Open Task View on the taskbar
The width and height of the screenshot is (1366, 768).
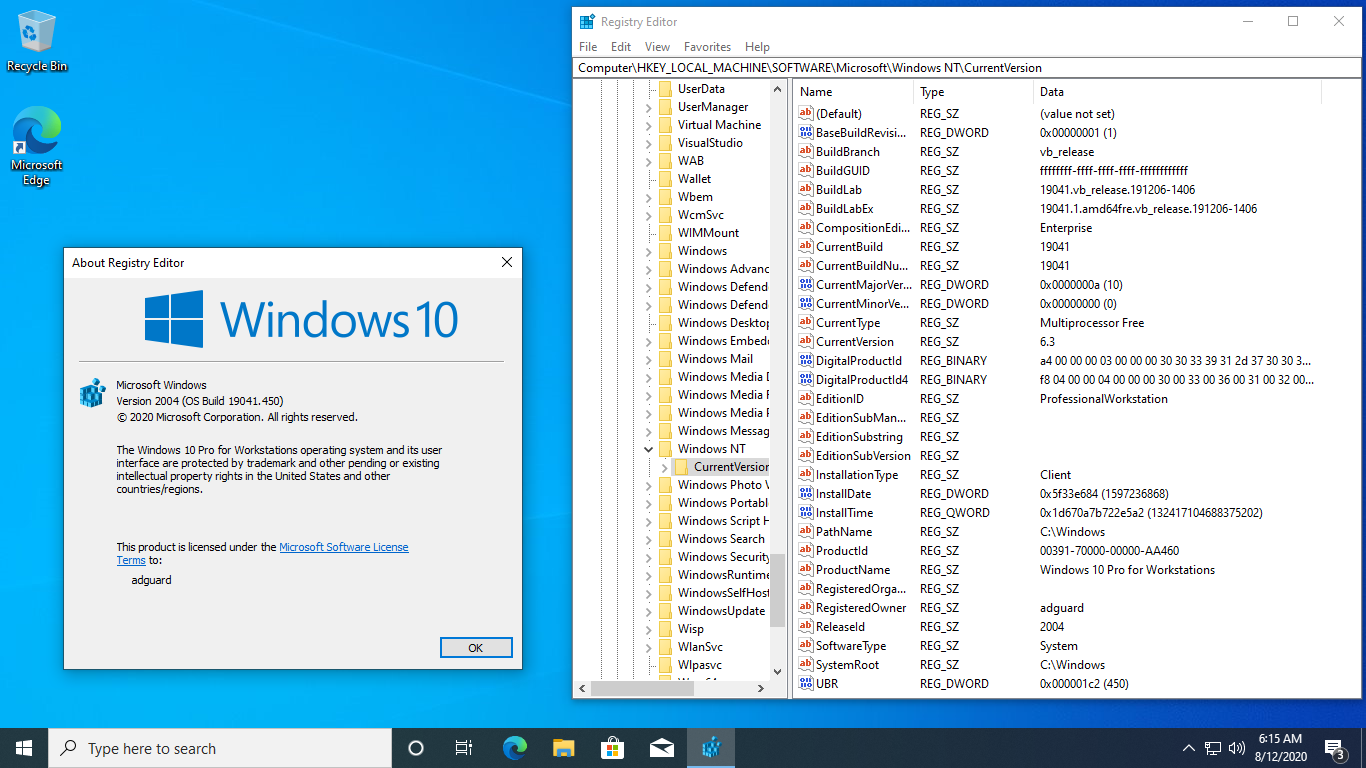click(x=464, y=748)
